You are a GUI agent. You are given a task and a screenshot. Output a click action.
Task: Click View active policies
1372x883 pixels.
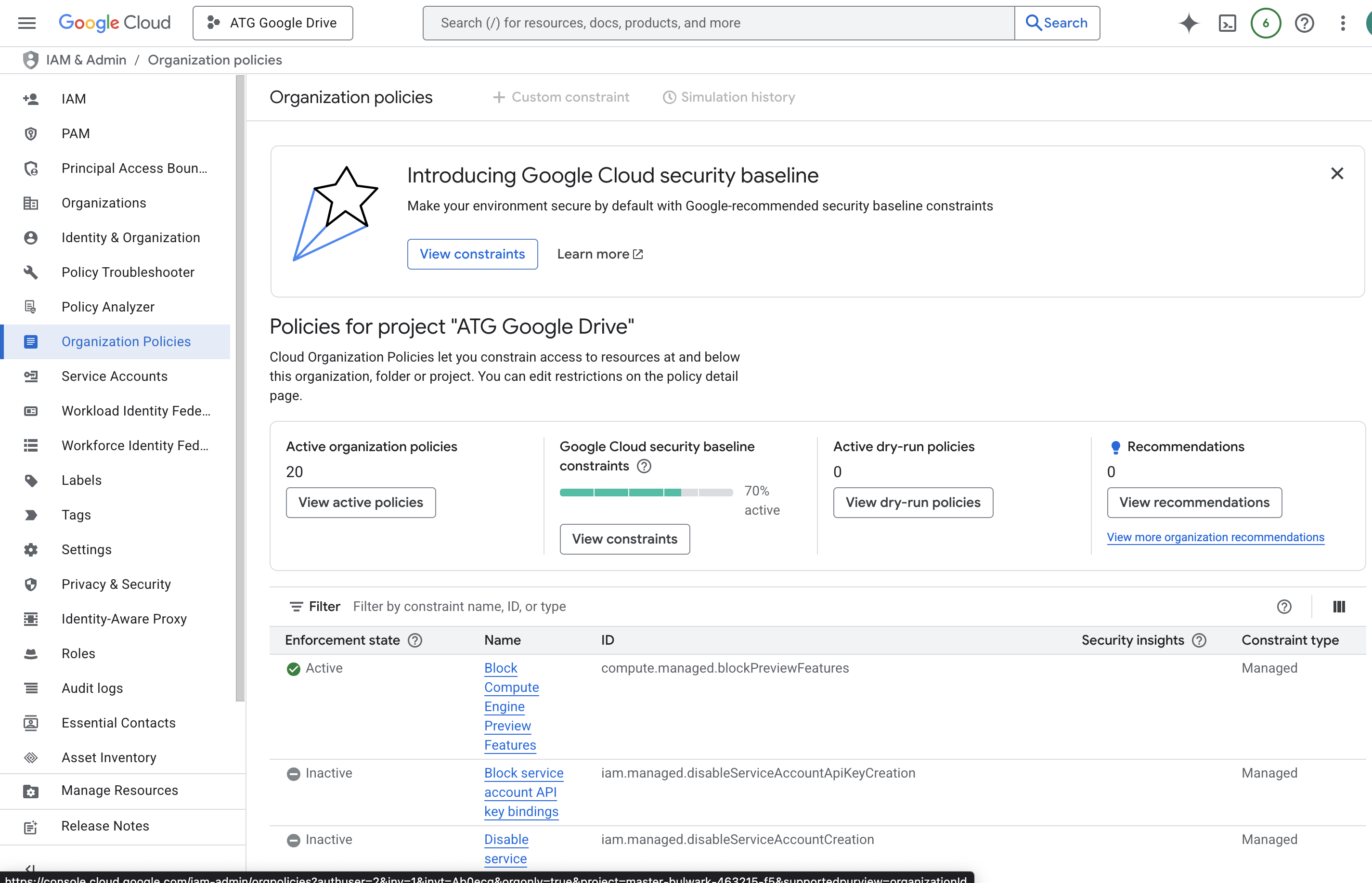pos(360,502)
